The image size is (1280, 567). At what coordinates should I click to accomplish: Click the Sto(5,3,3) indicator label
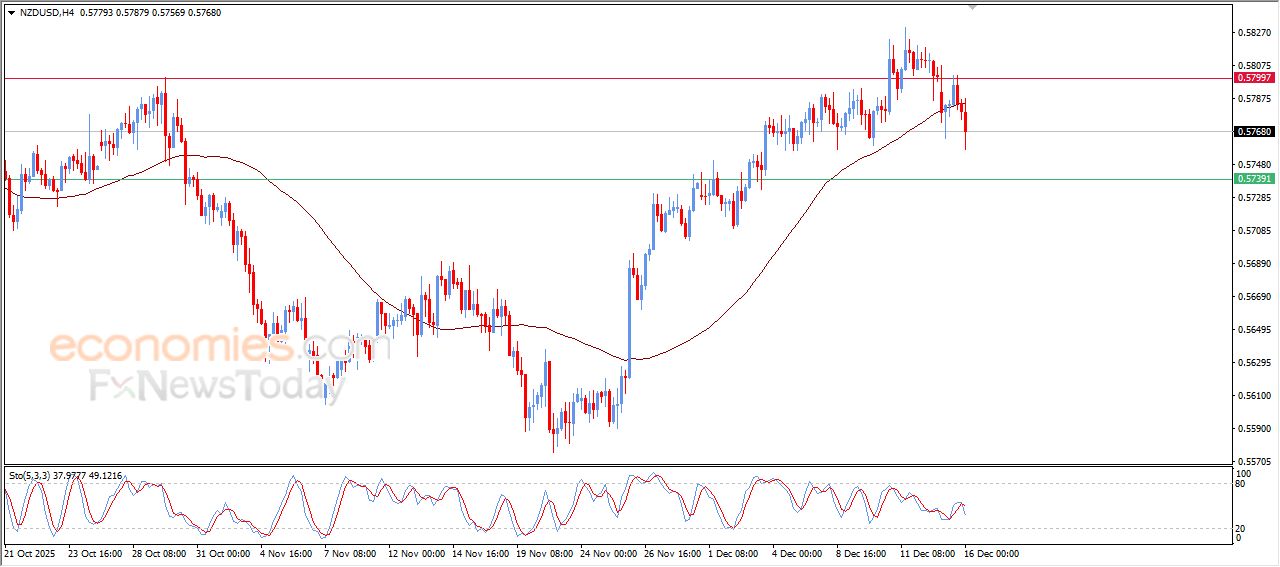click(x=35, y=476)
